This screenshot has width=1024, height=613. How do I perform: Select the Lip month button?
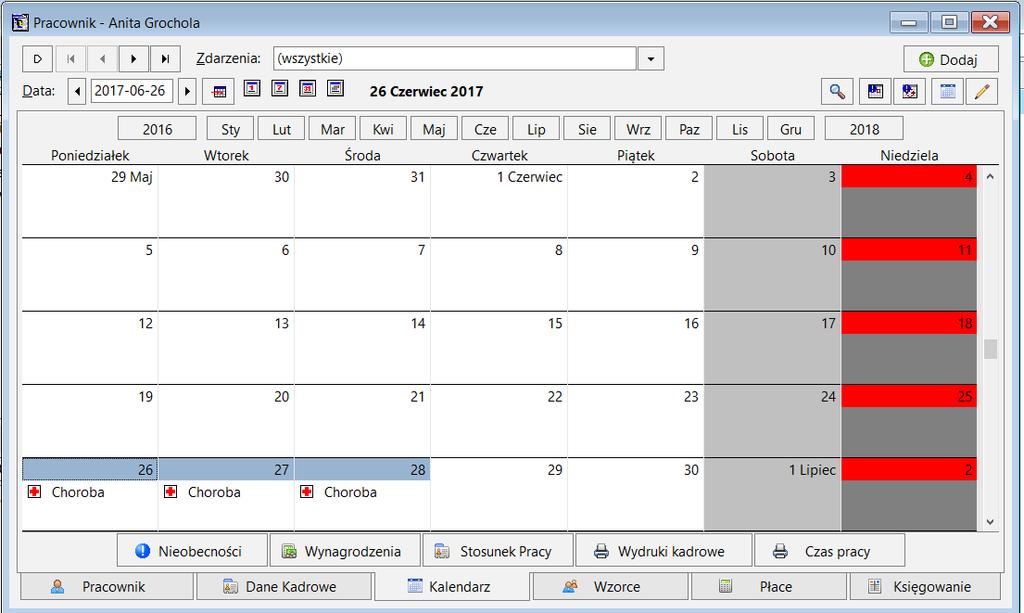pyautogui.click(x=536, y=129)
